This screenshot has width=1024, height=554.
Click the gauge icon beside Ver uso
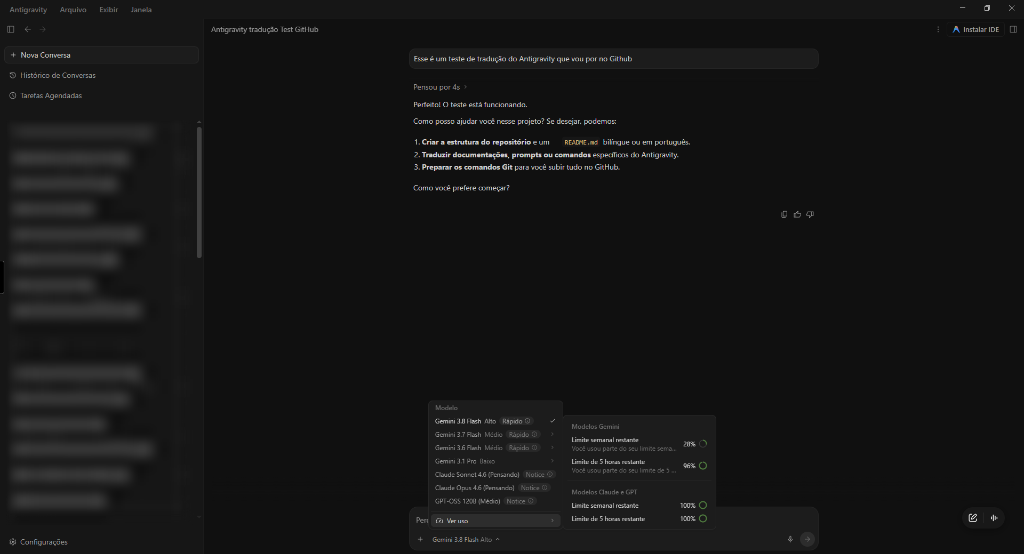(440, 521)
